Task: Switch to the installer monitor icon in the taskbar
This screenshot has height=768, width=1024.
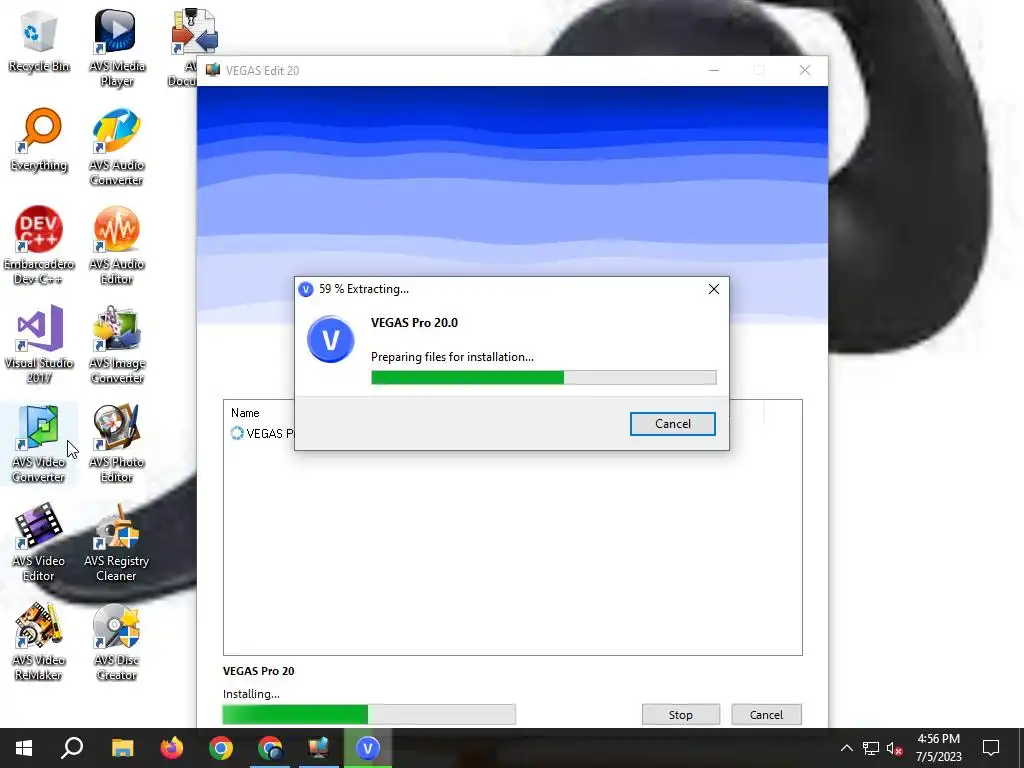Action: 319,748
